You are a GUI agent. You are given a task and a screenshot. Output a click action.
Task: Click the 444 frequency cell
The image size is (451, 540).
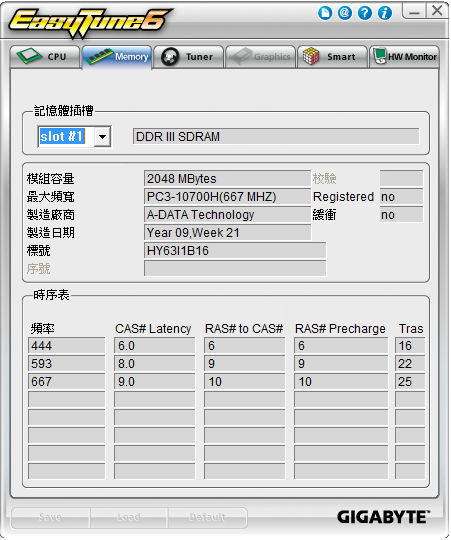[x=66, y=346]
